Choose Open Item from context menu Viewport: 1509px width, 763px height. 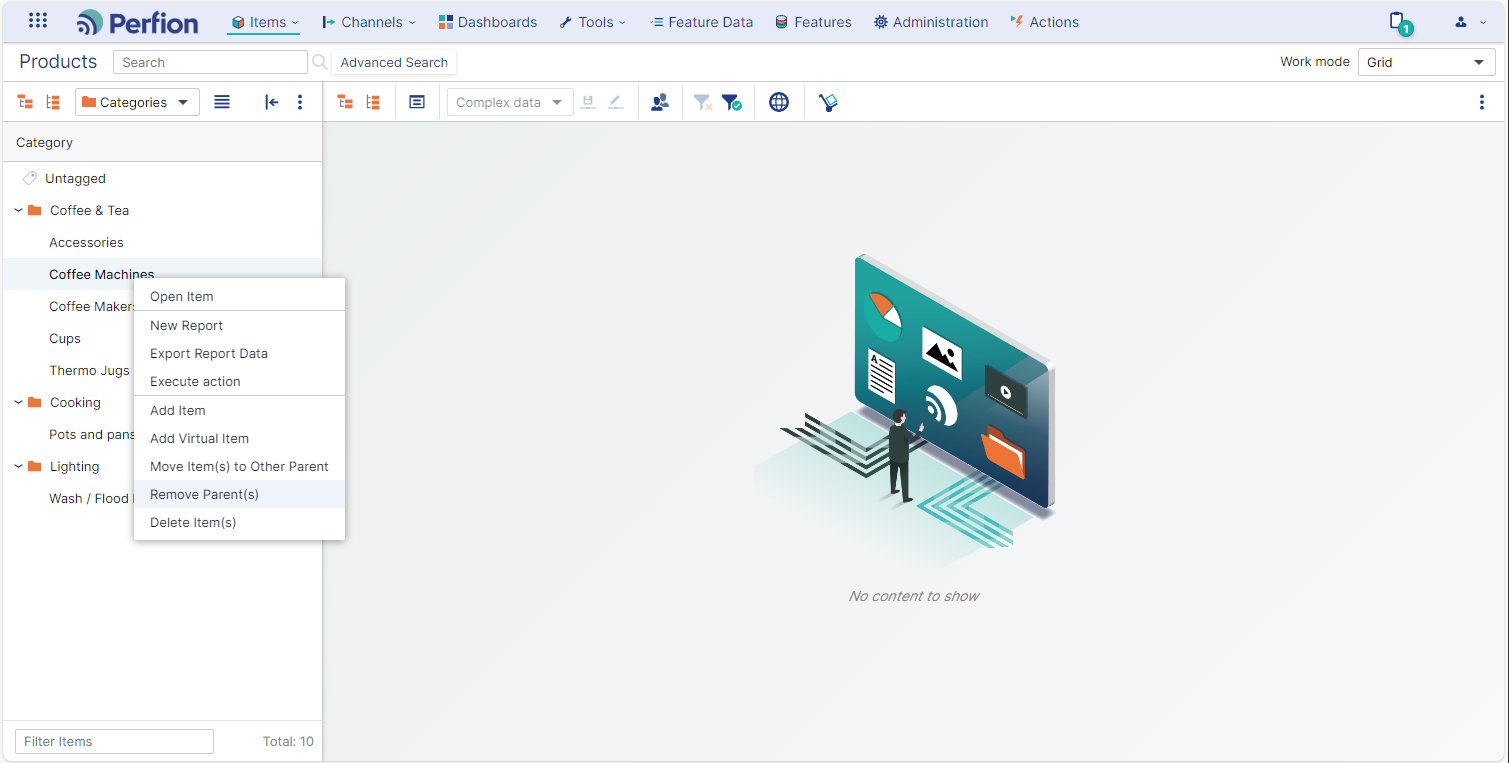pos(239,296)
